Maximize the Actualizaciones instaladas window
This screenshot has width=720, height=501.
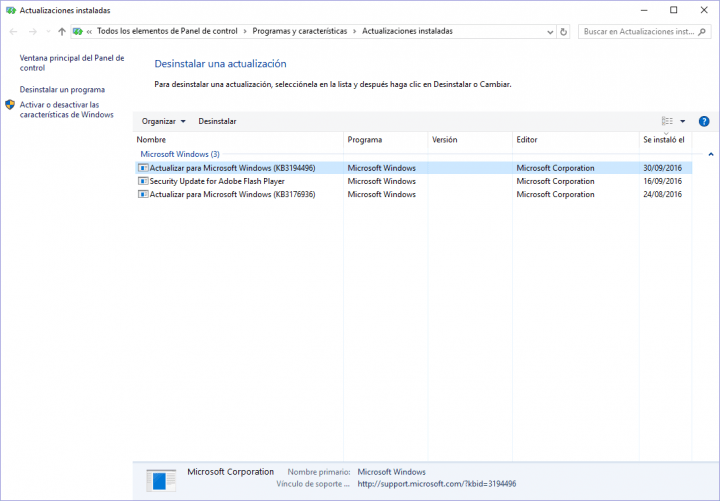[x=674, y=10]
